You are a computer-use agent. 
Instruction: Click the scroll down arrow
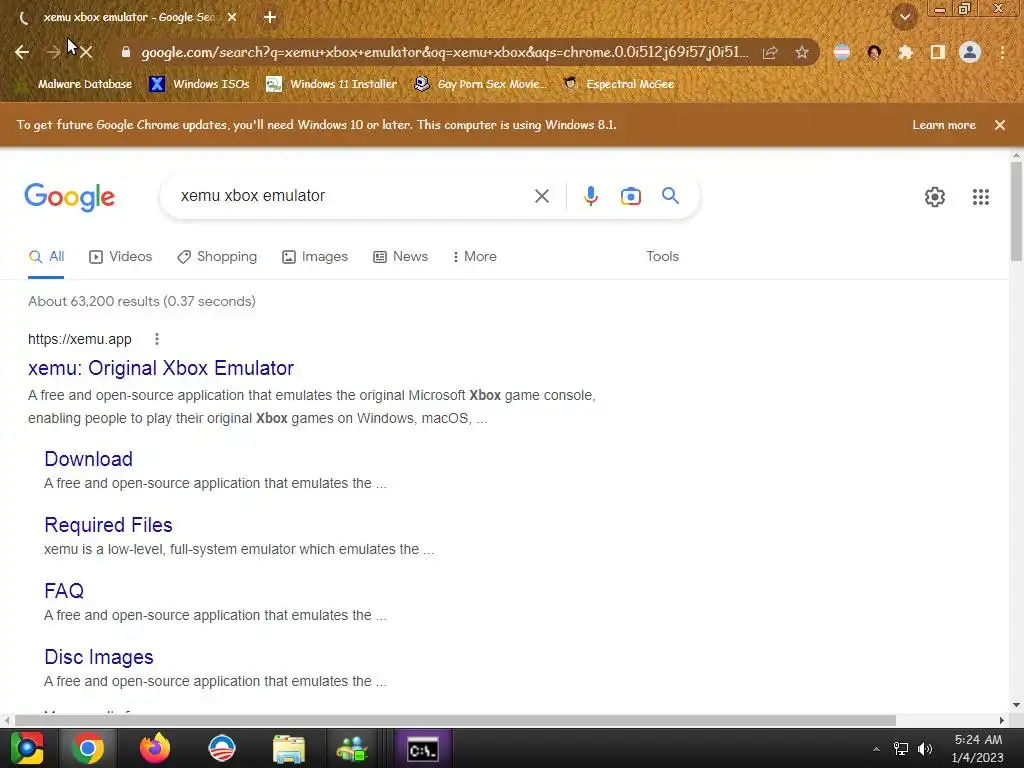[x=1016, y=705]
